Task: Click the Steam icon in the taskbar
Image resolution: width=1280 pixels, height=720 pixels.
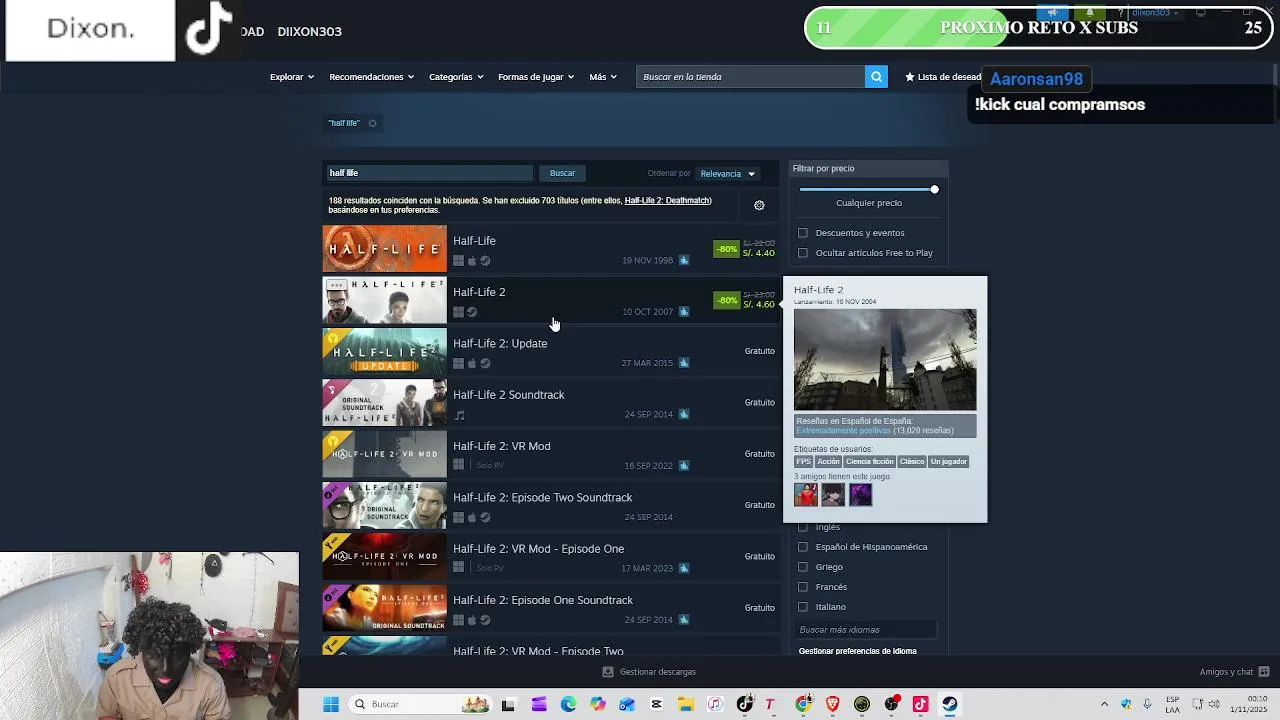Action: pos(950,704)
